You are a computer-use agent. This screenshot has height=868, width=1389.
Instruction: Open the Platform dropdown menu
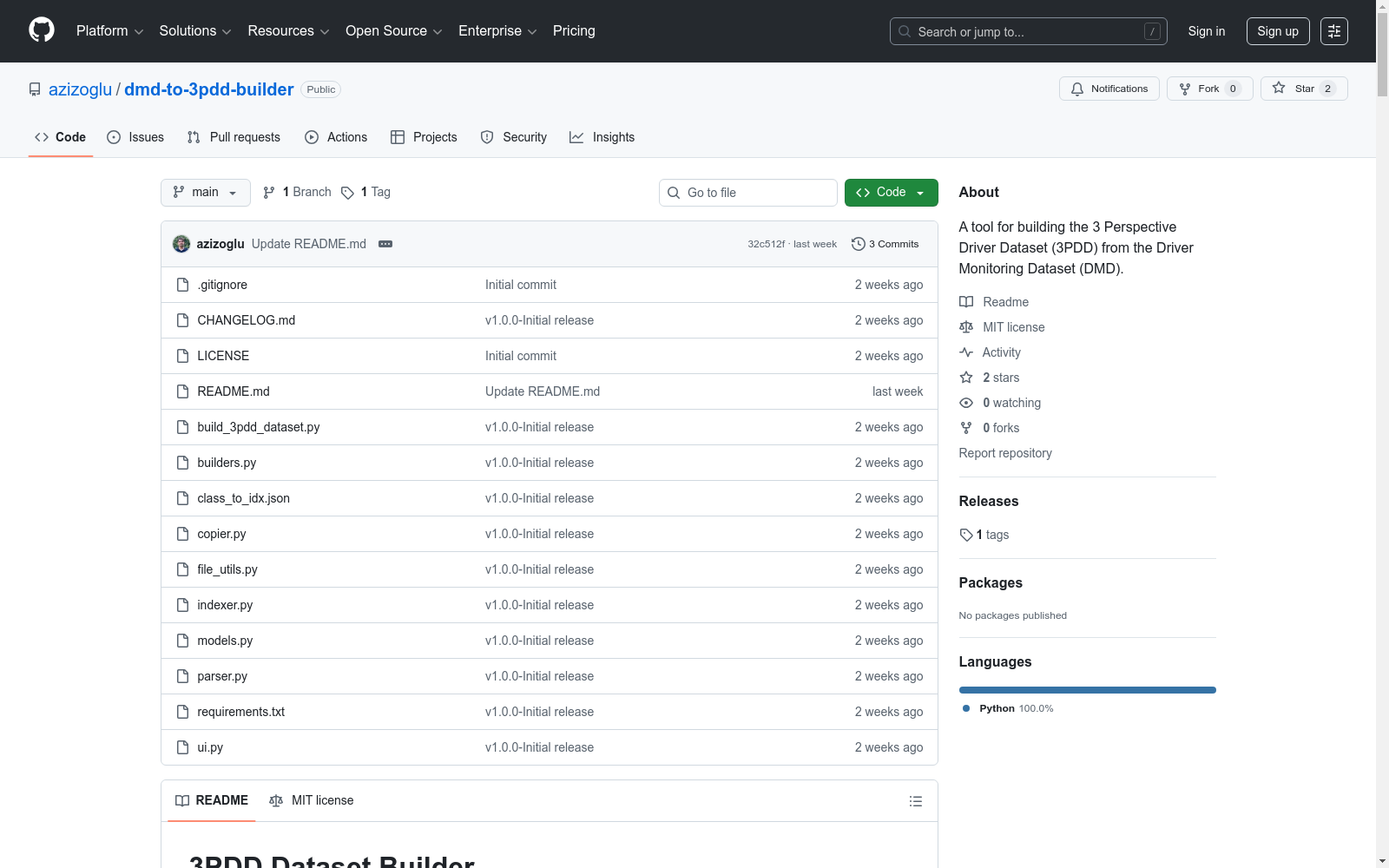(109, 31)
